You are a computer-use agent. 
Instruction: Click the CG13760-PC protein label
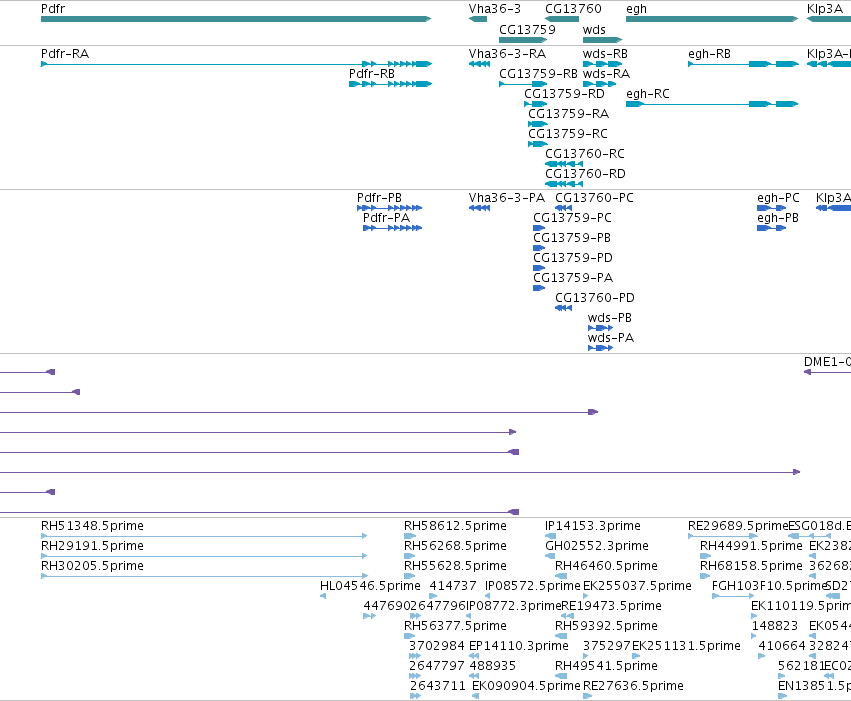pyautogui.click(x=594, y=198)
